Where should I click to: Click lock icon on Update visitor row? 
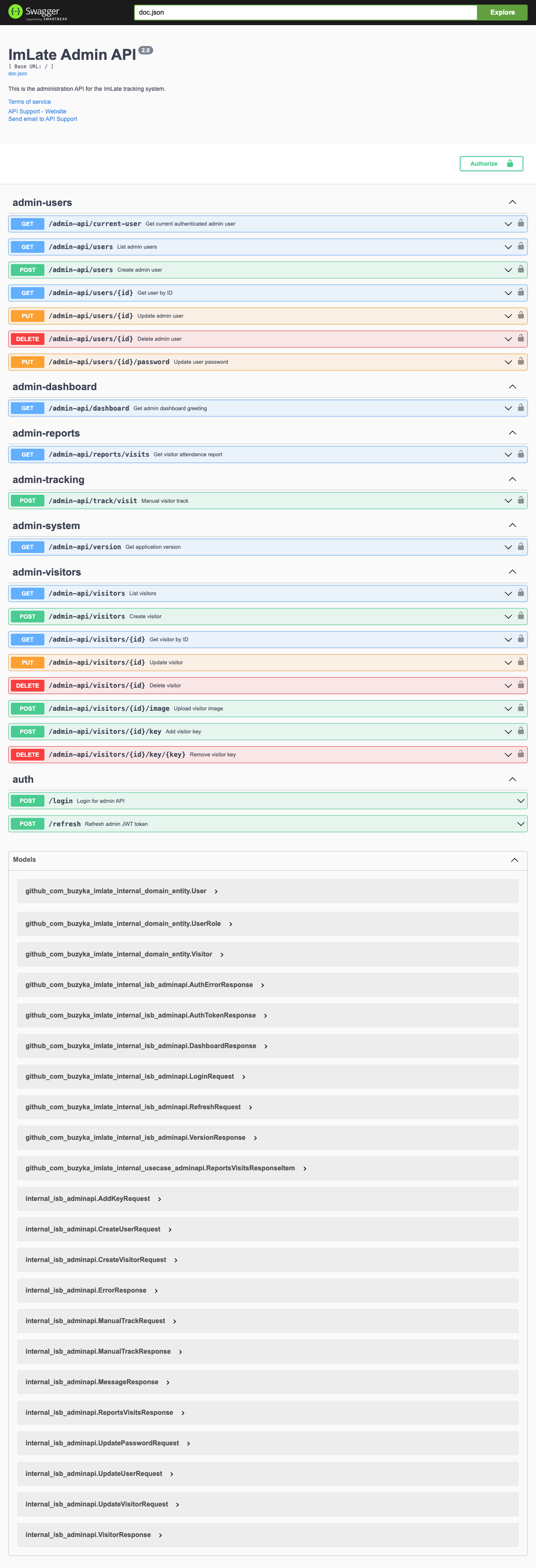521,662
